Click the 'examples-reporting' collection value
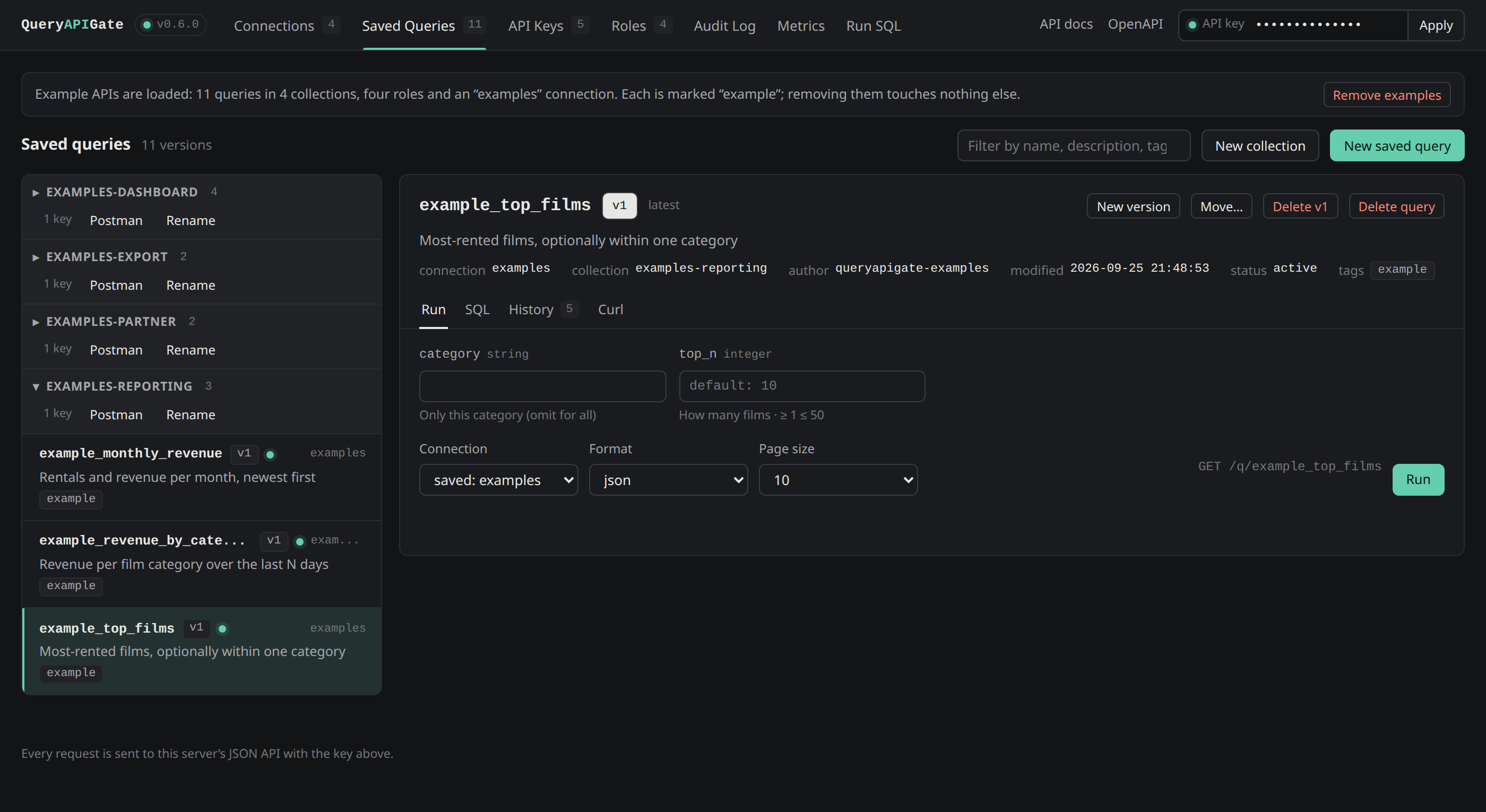1486x812 pixels. [701, 268]
